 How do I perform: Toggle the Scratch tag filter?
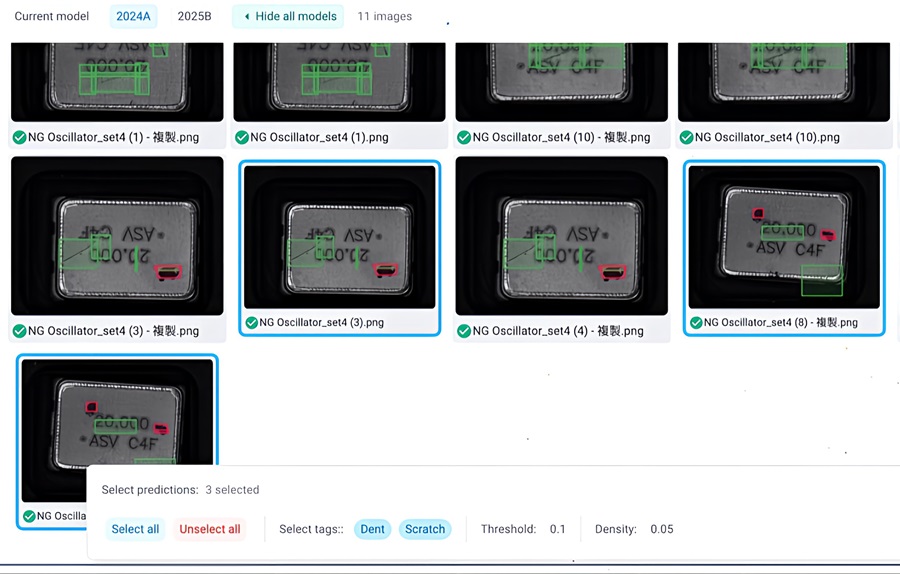coord(425,529)
